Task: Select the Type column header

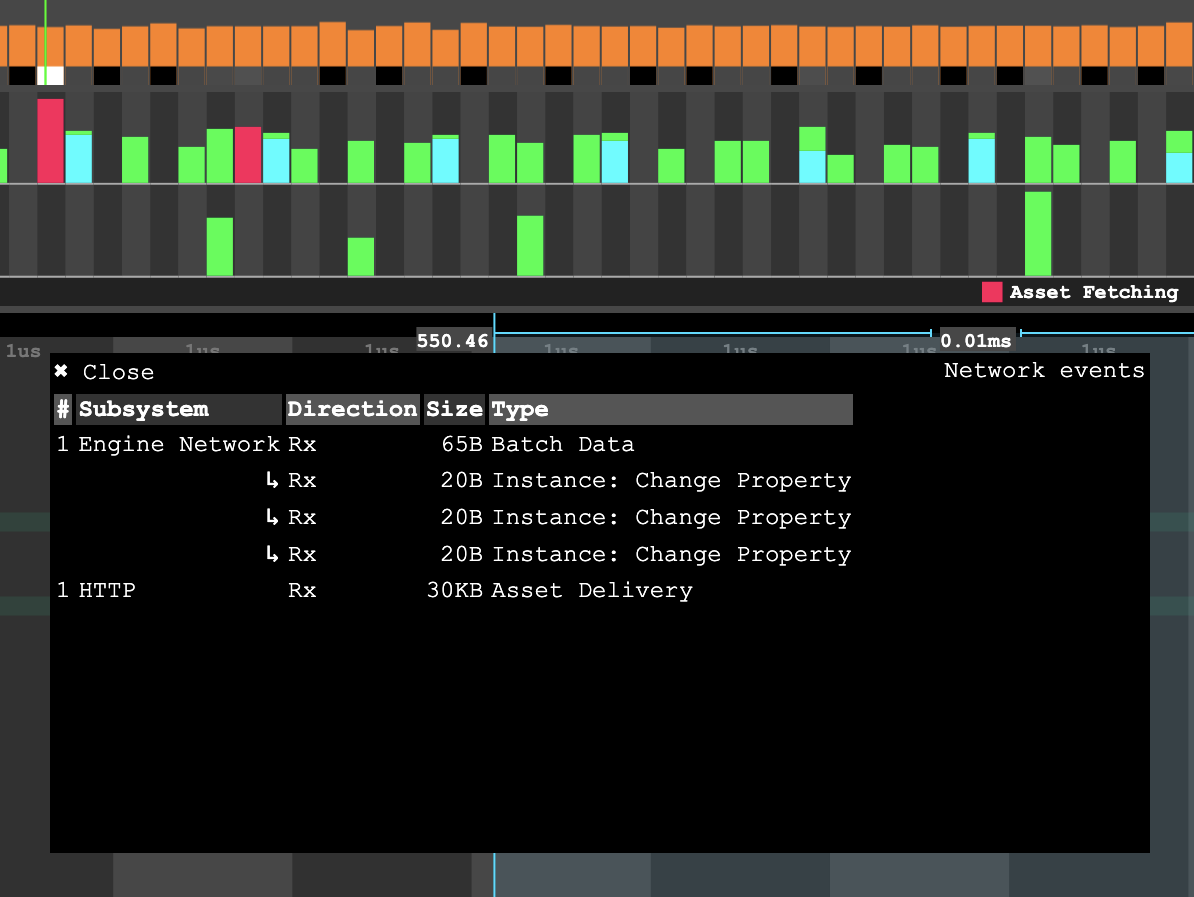Action: (671, 409)
